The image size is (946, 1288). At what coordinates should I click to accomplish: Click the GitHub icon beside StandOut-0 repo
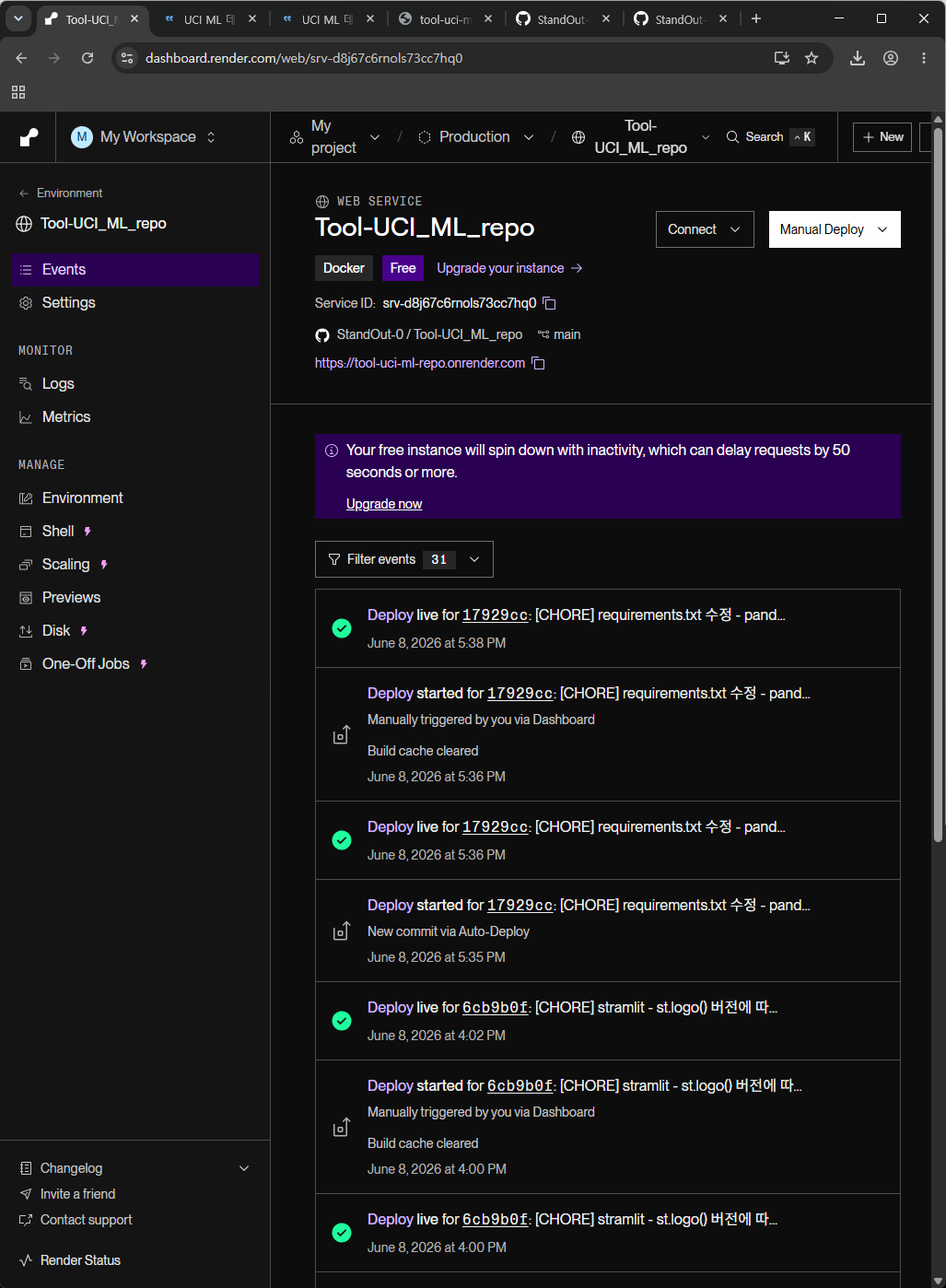322,335
